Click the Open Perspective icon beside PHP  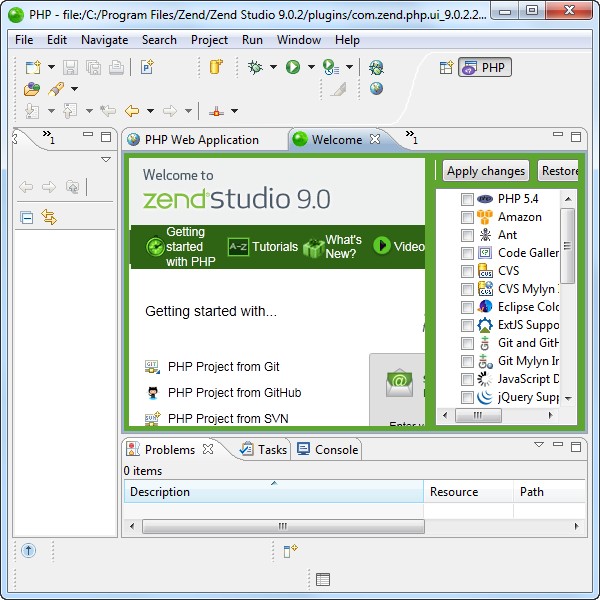[x=446, y=68]
